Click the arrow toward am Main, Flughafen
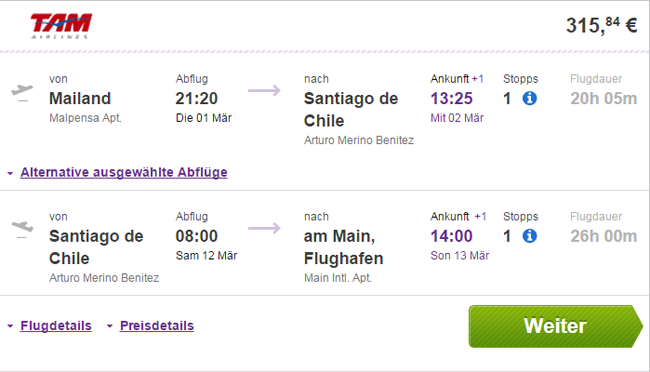 pyautogui.click(x=264, y=228)
